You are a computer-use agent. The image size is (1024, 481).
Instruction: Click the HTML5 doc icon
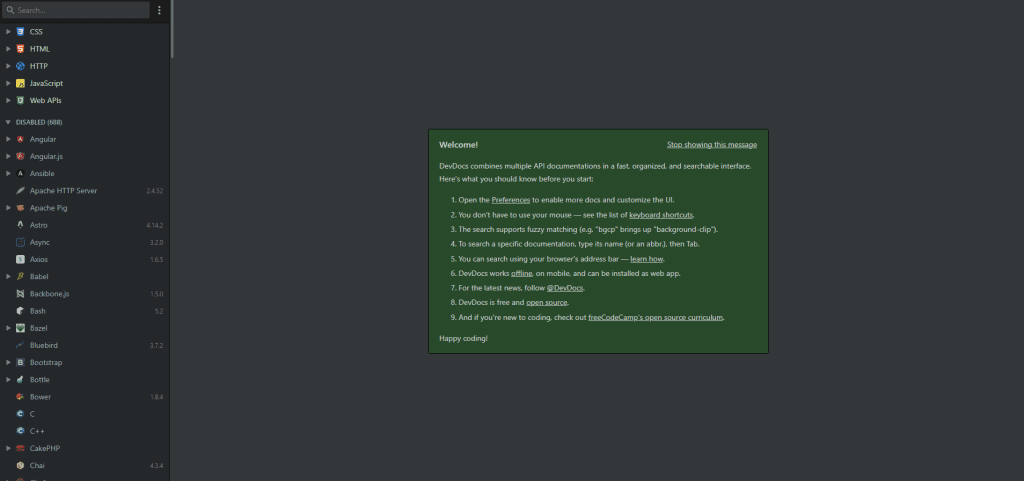click(x=20, y=49)
